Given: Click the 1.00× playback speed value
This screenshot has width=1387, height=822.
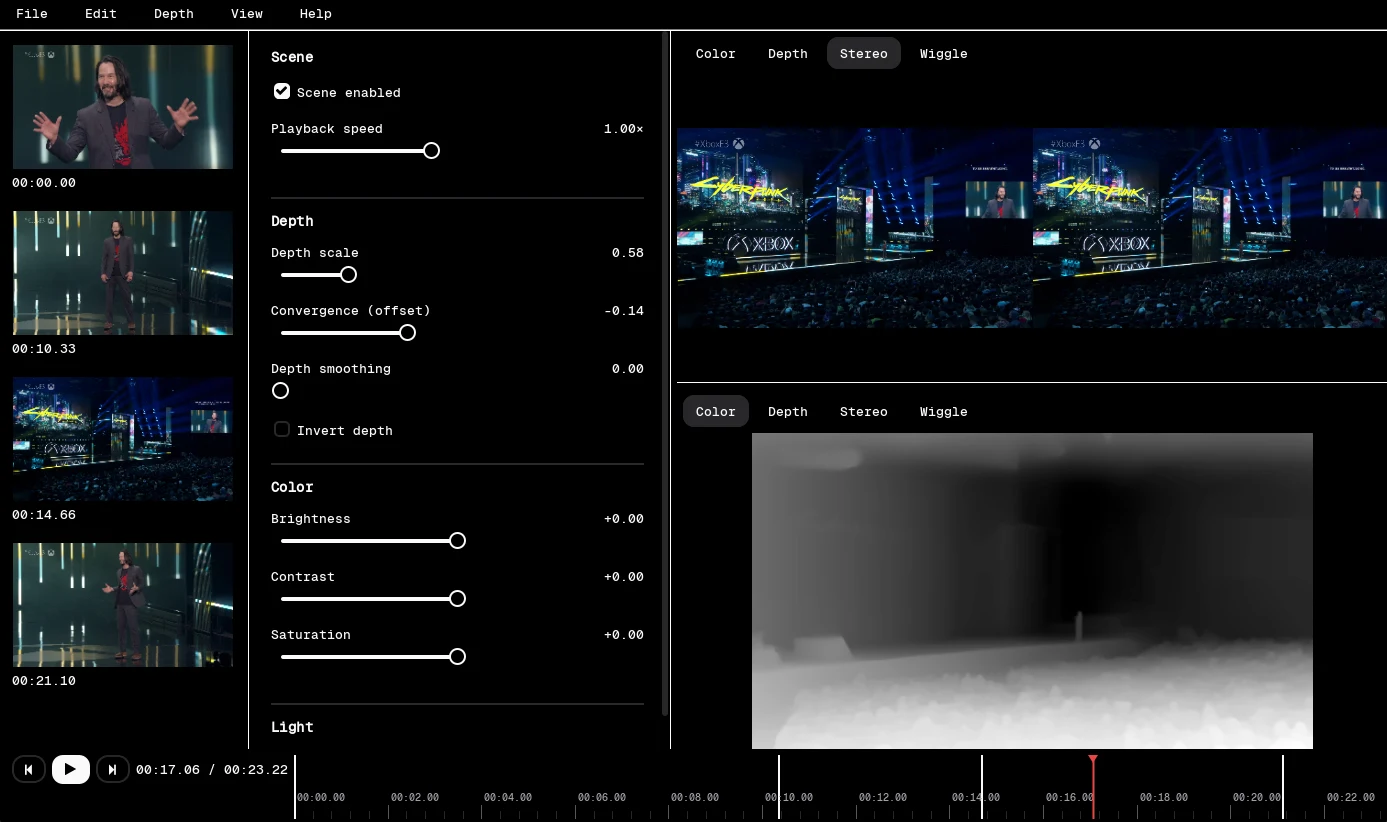Looking at the screenshot, I should [x=624, y=129].
